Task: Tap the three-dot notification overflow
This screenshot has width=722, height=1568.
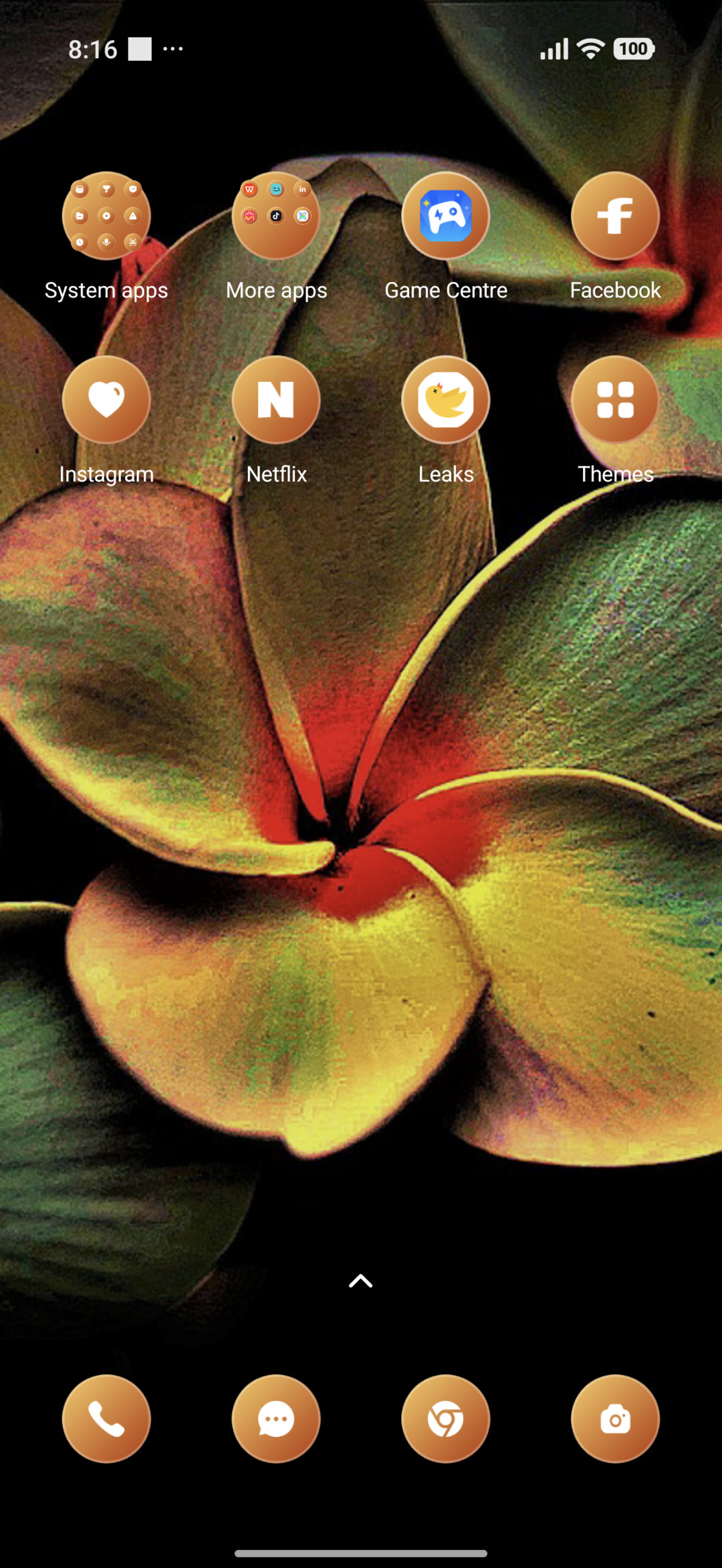Action: click(173, 49)
